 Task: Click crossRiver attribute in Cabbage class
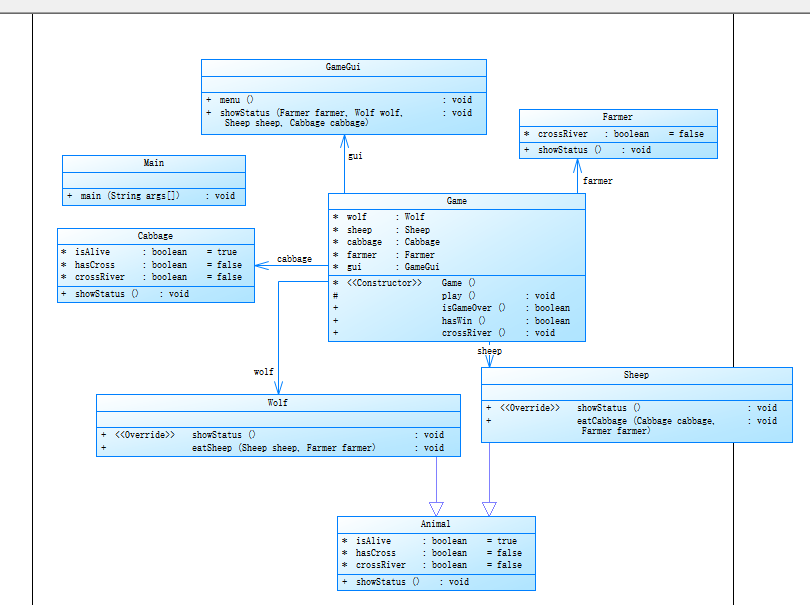pos(151,277)
